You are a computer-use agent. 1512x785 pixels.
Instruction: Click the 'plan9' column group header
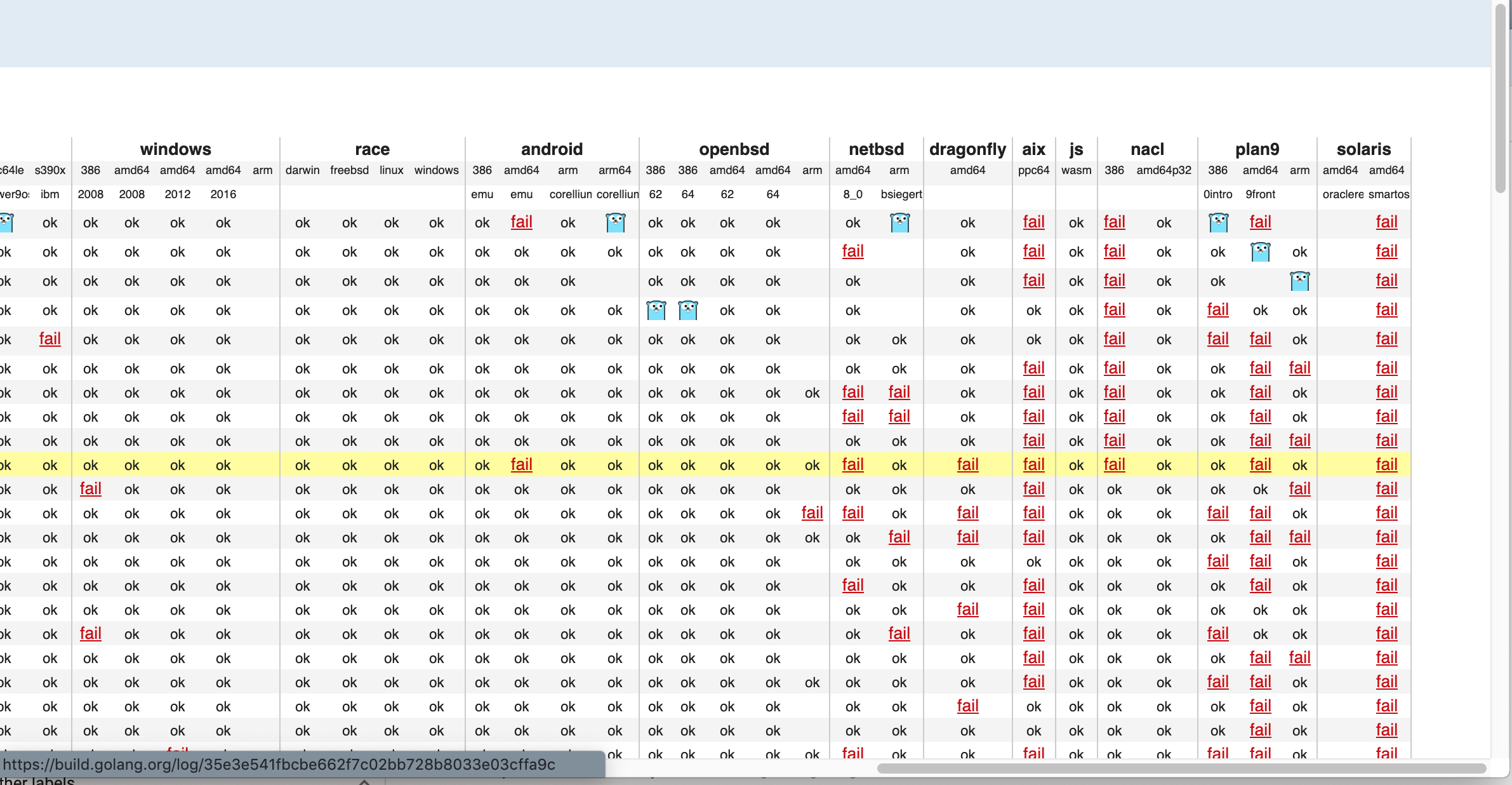tap(1257, 149)
